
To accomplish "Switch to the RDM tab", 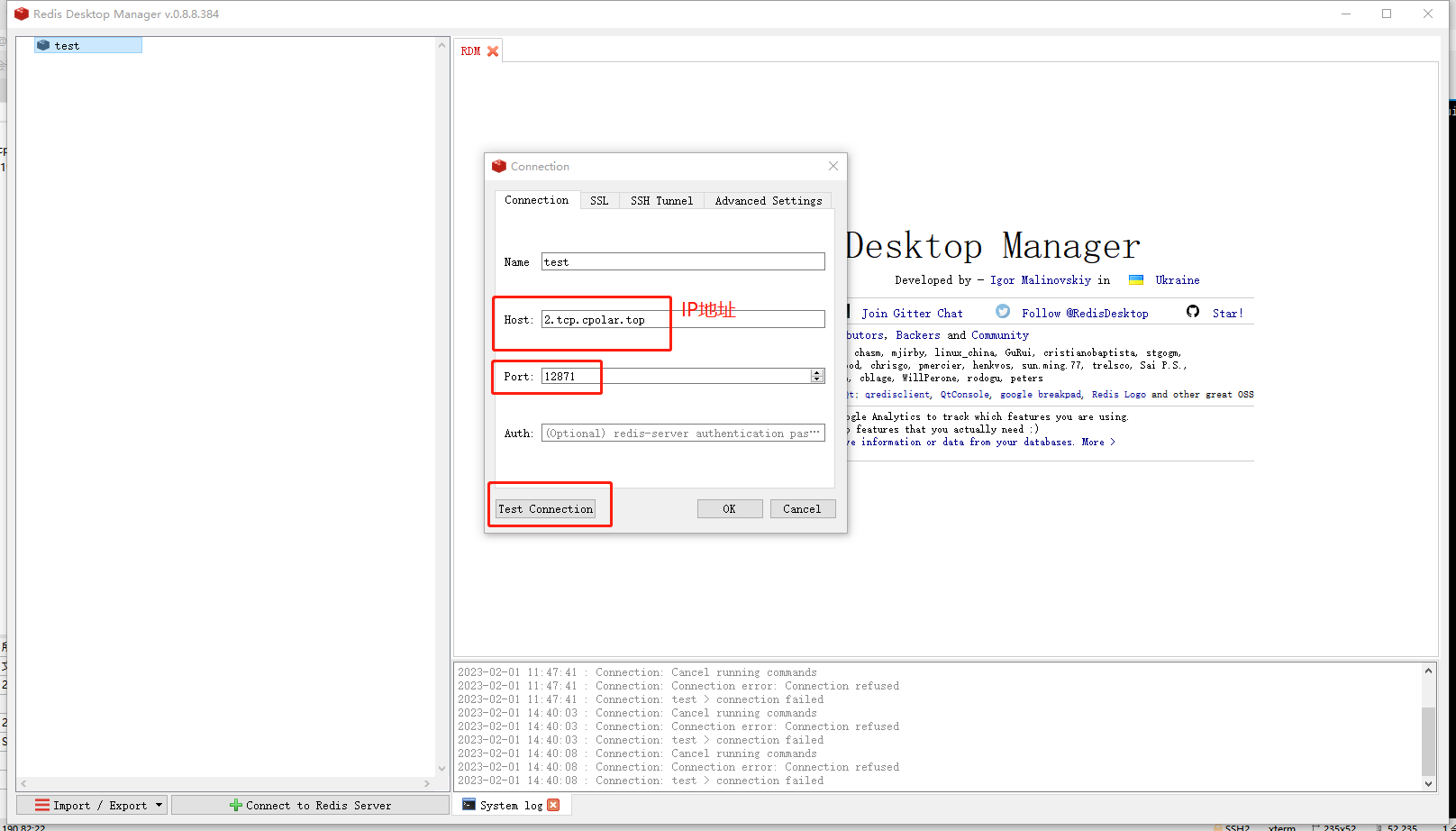I will click(470, 51).
